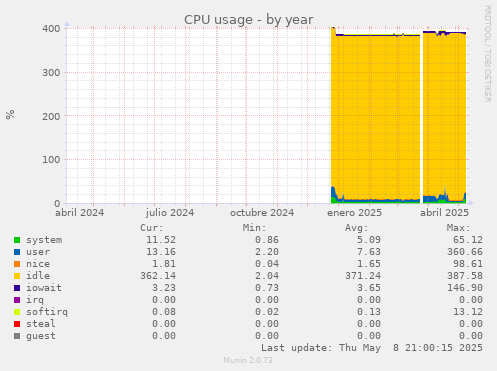Click the blue user legend swatch

tap(17, 252)
